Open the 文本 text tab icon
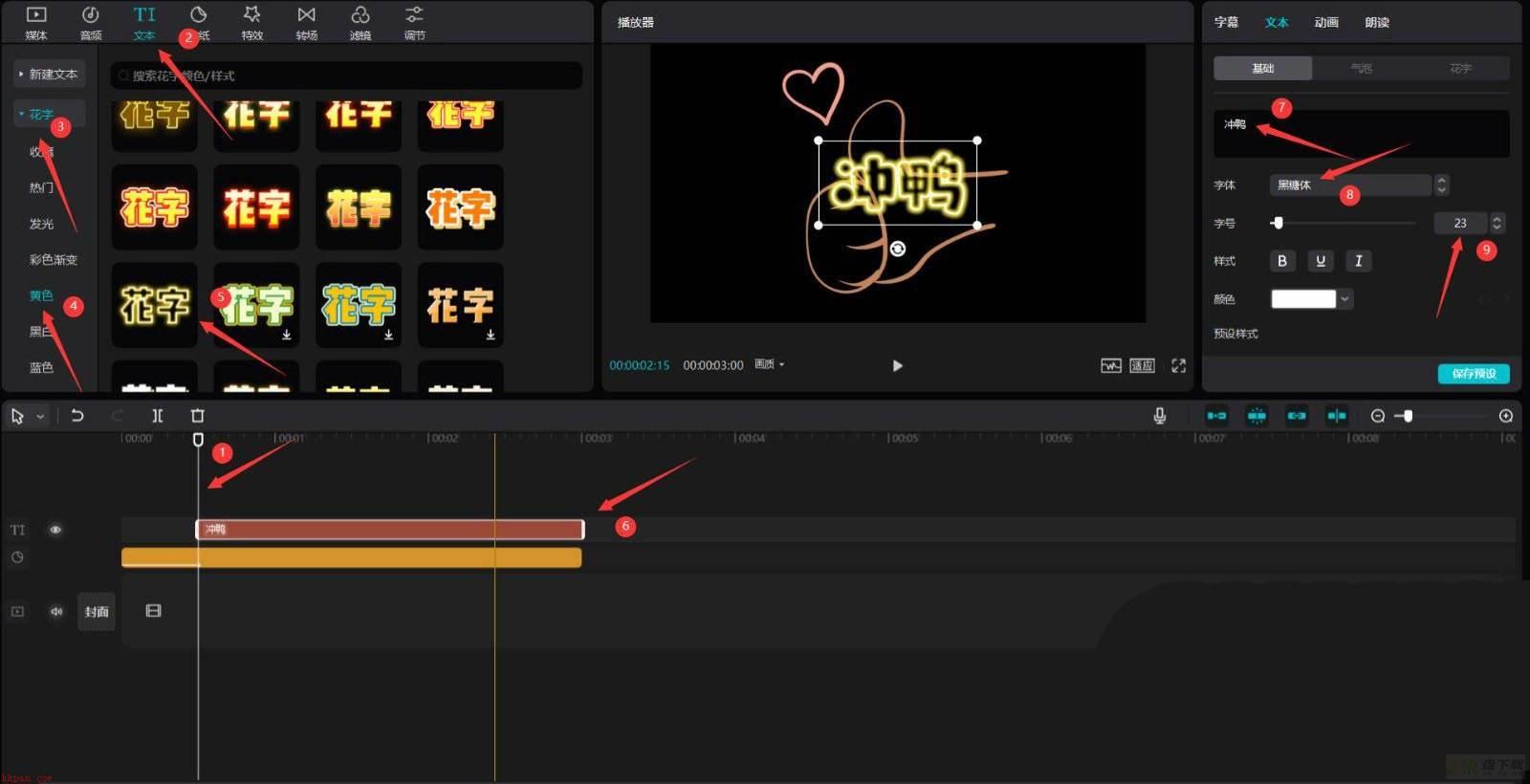Viewport: 1530px width, 784px height. point(144,14)
